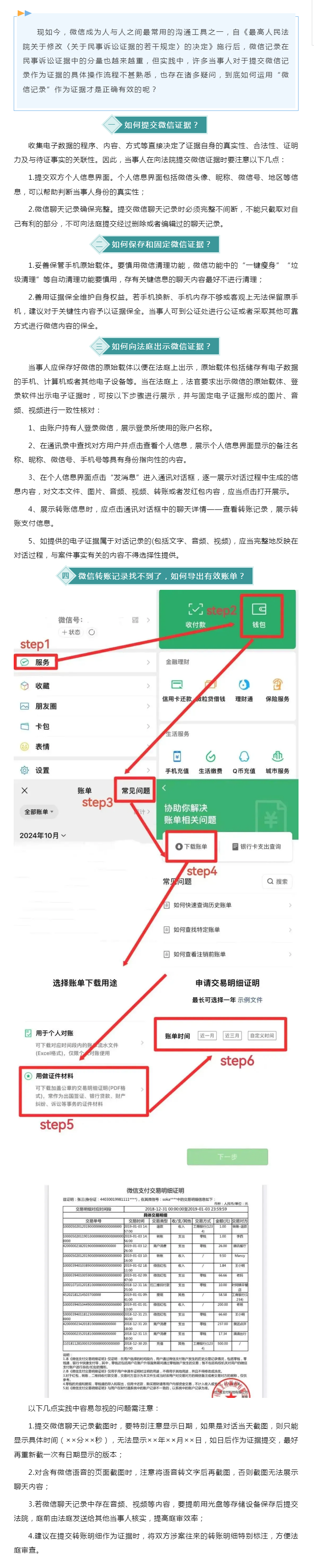Expand the 2024年10月 month selector
Image resolution: width=314 pixels, height=1568 pixels.
[x=43, y=835]
